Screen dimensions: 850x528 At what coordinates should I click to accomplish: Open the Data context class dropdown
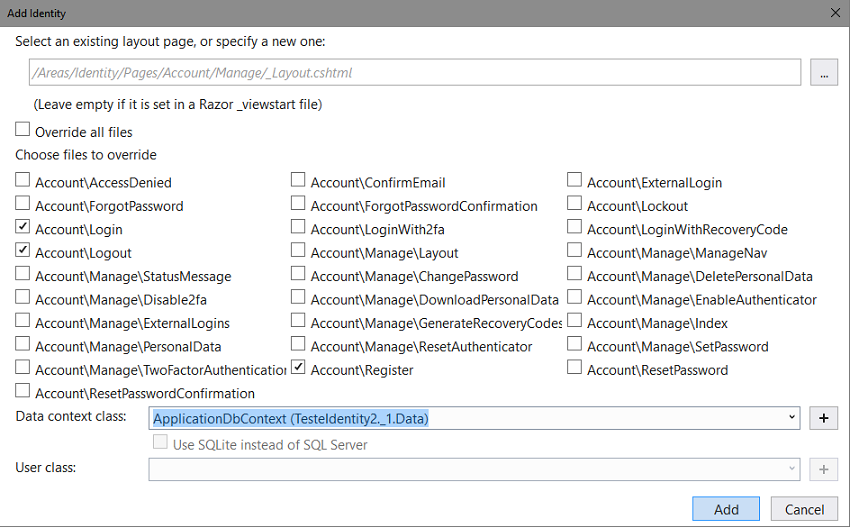pyautogui.click(x=791, y=418)
